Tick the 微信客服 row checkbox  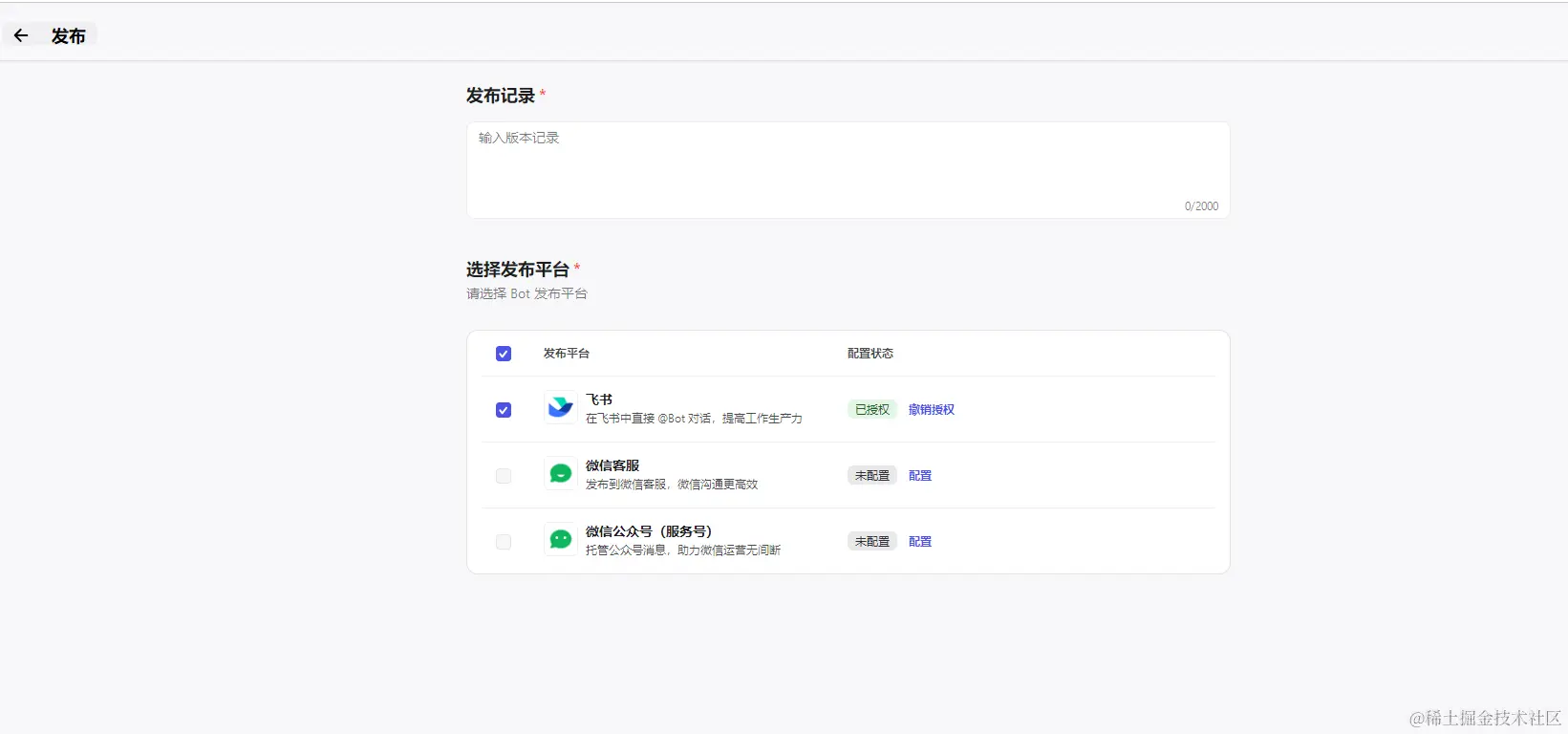pos(504,476)
